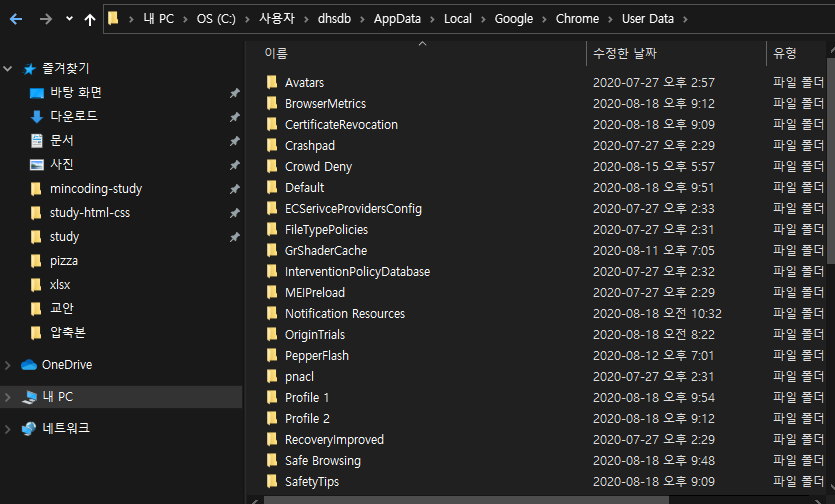Expand the OneDrive tree node
This screenshot has width=835, height=504.
coord(7,365)
